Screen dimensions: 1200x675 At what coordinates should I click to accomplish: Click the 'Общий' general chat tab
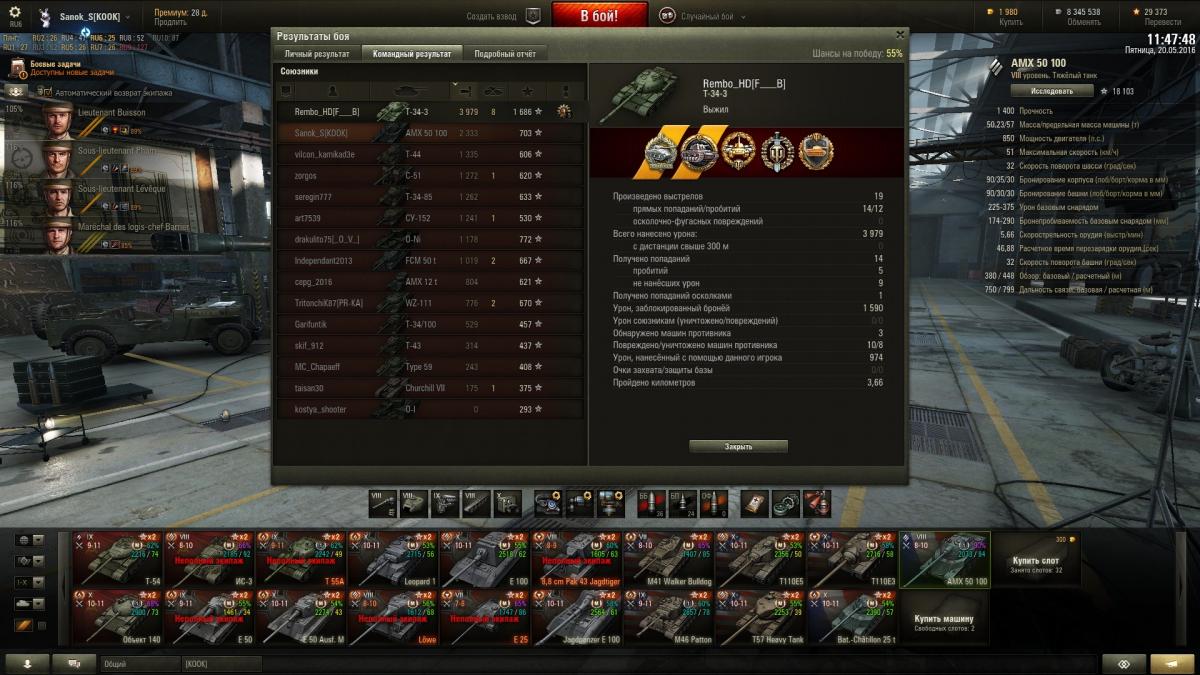[x=139, y=663]
